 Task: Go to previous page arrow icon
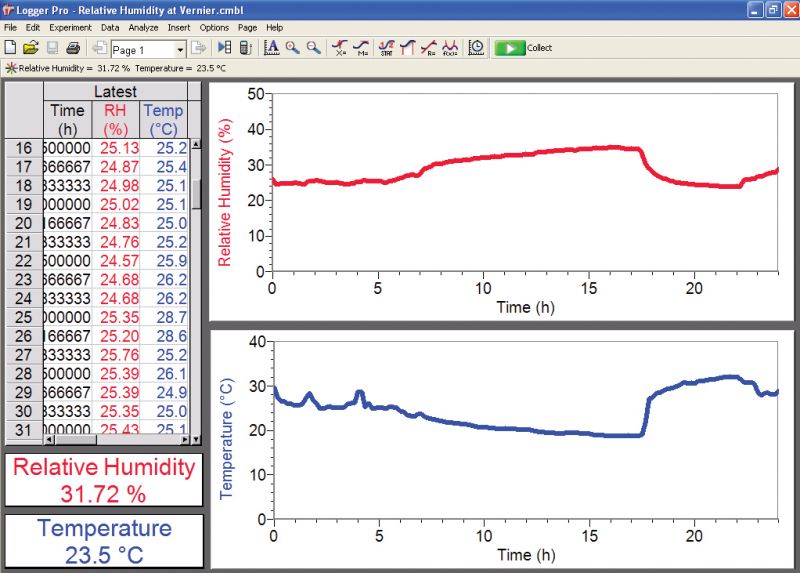(99, 48)
